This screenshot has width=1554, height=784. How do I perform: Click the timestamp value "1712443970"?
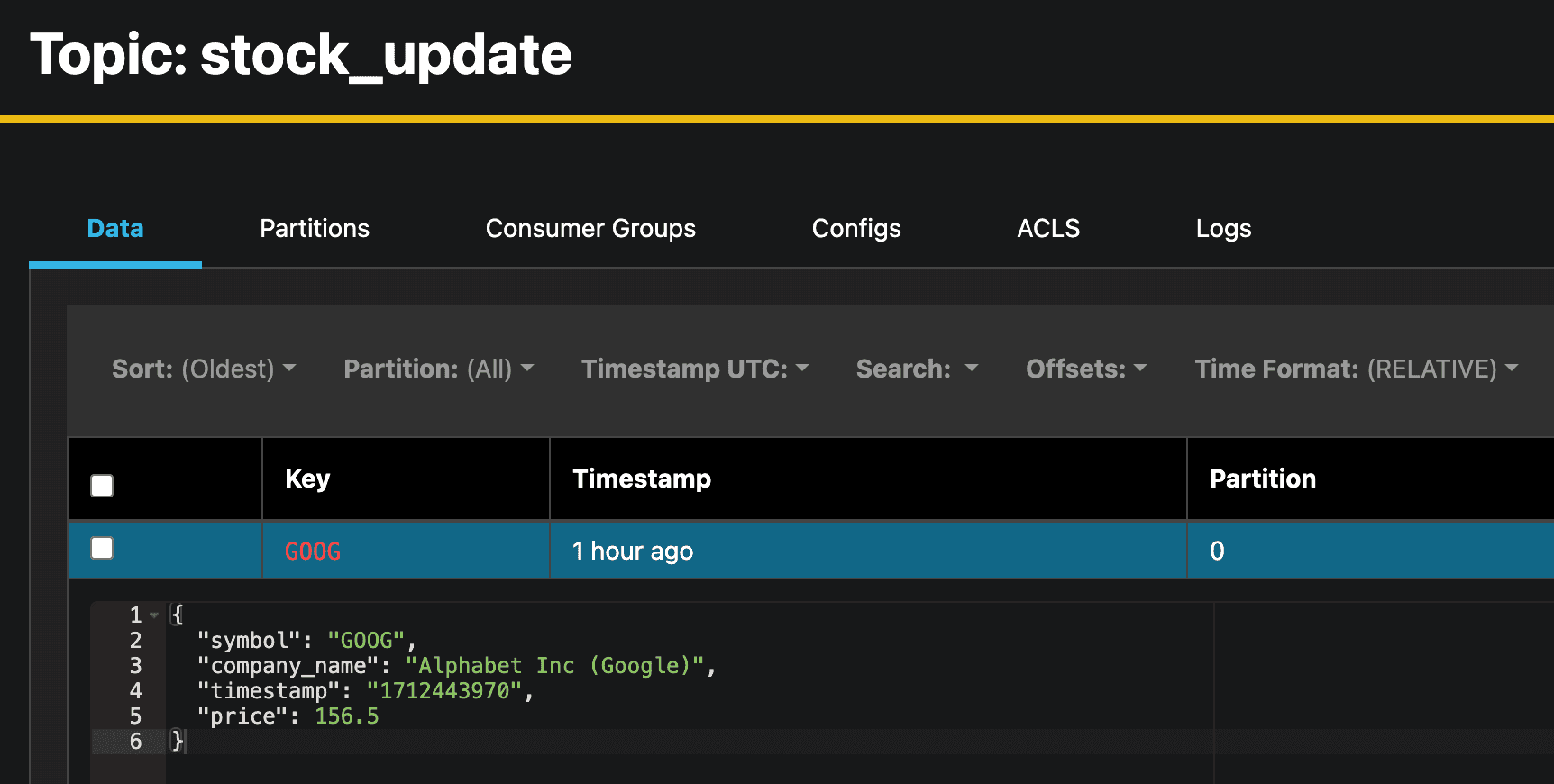click(444, 691)
